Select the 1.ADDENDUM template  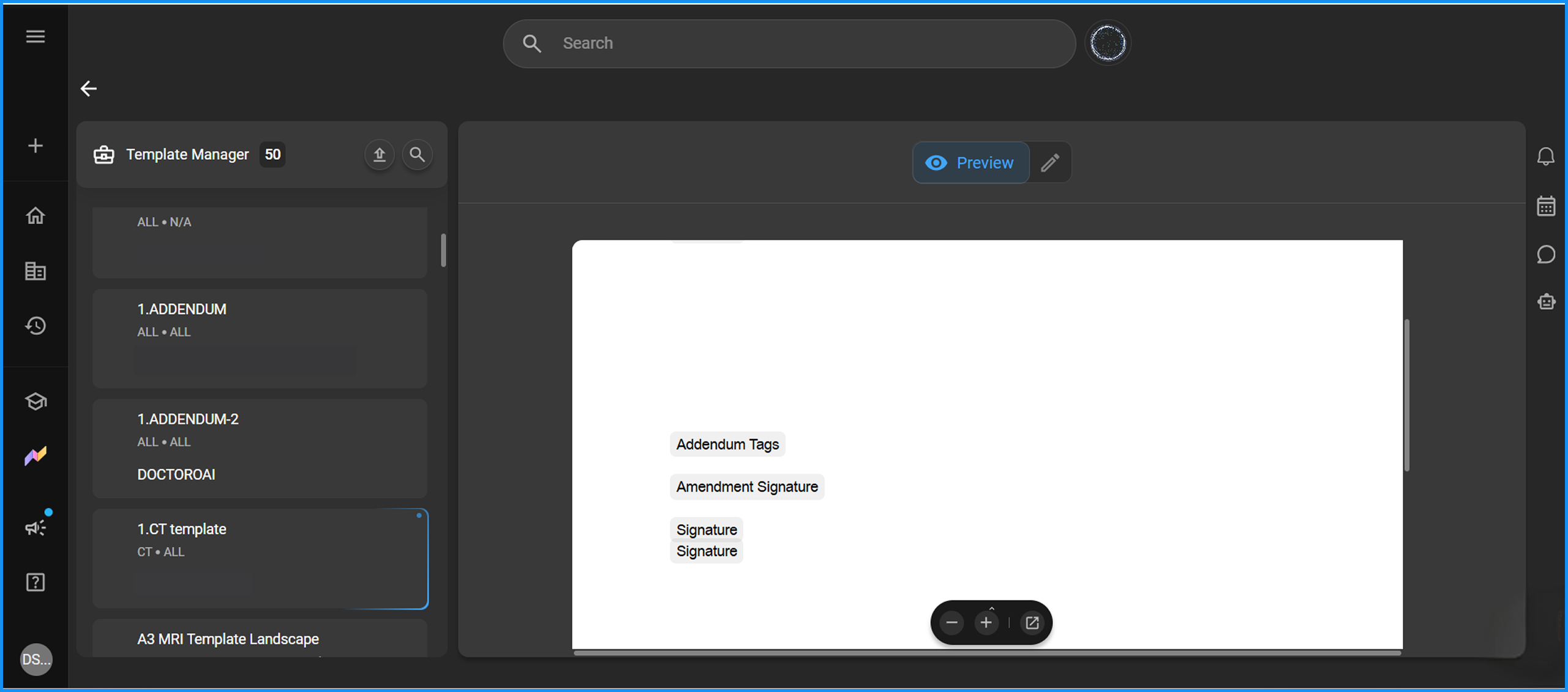pos(260,339)
